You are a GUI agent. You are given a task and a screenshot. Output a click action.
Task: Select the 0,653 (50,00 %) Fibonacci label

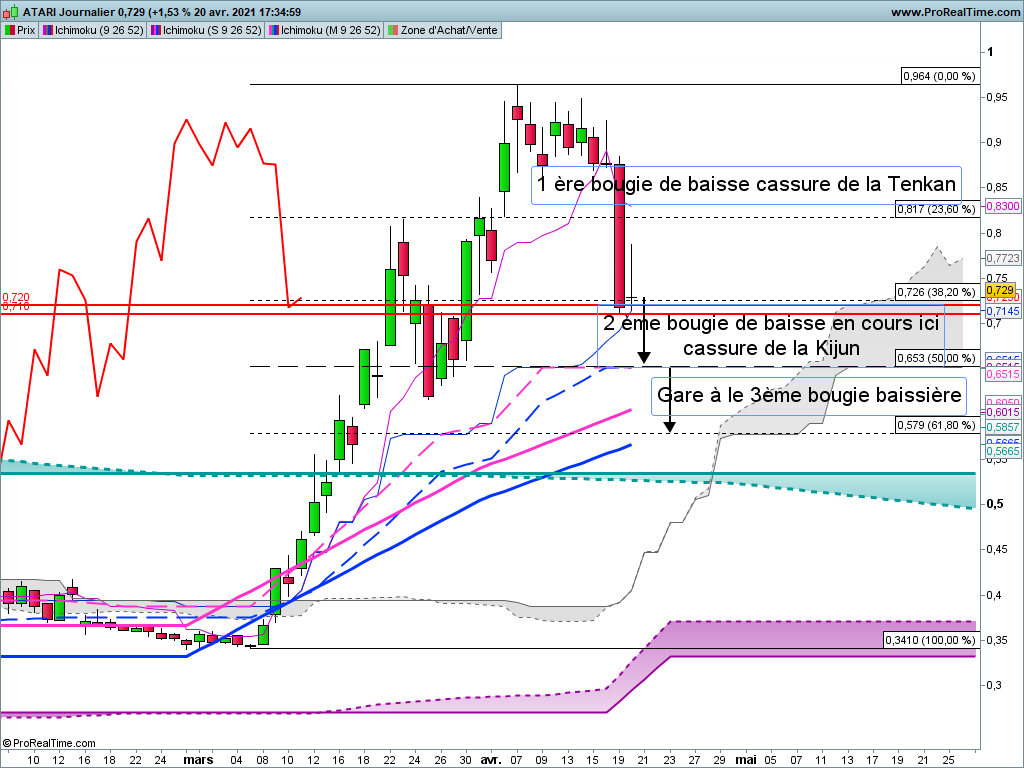point(936,358)
